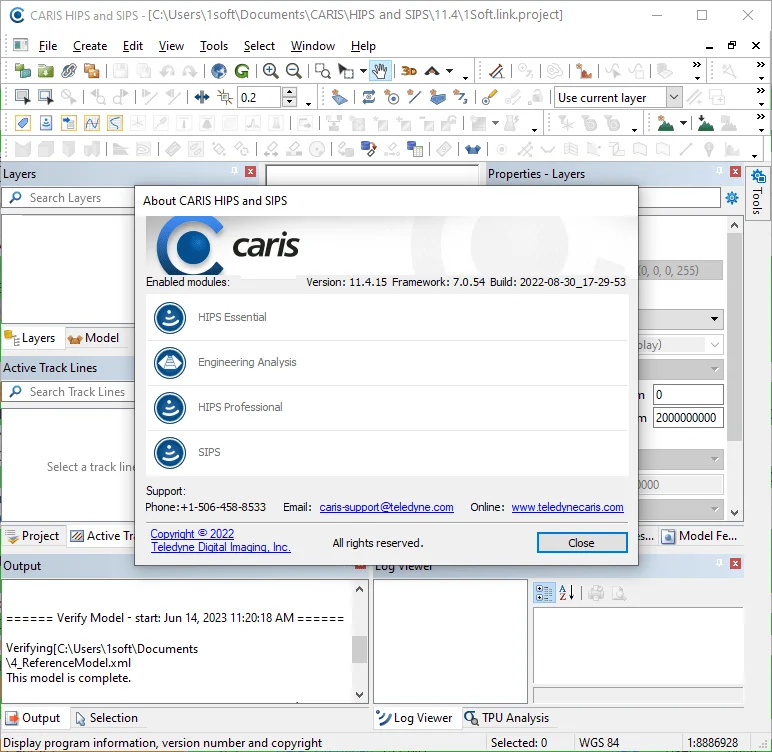The height and width of the screenshot is (752, 772).
Task: Click the (0, 0, 0, 255) color swatch
Action: click(680, 270)
